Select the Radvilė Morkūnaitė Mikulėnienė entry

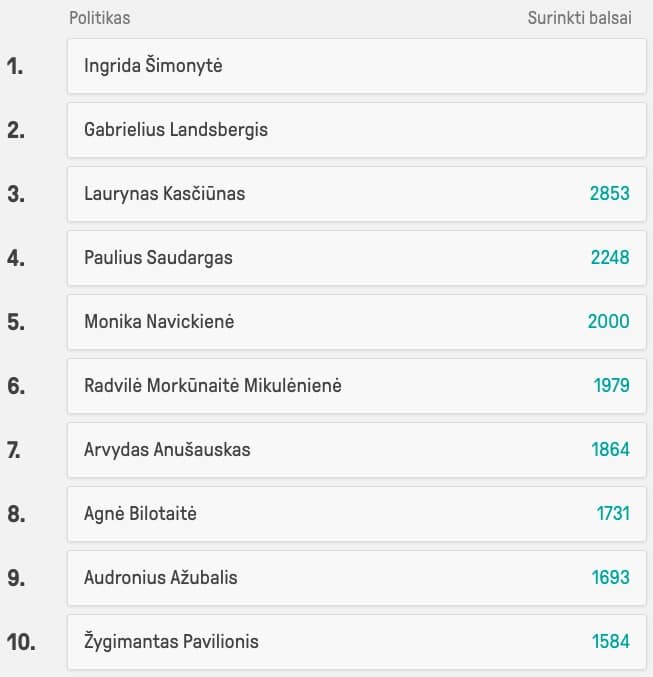[x=357, y=386]
